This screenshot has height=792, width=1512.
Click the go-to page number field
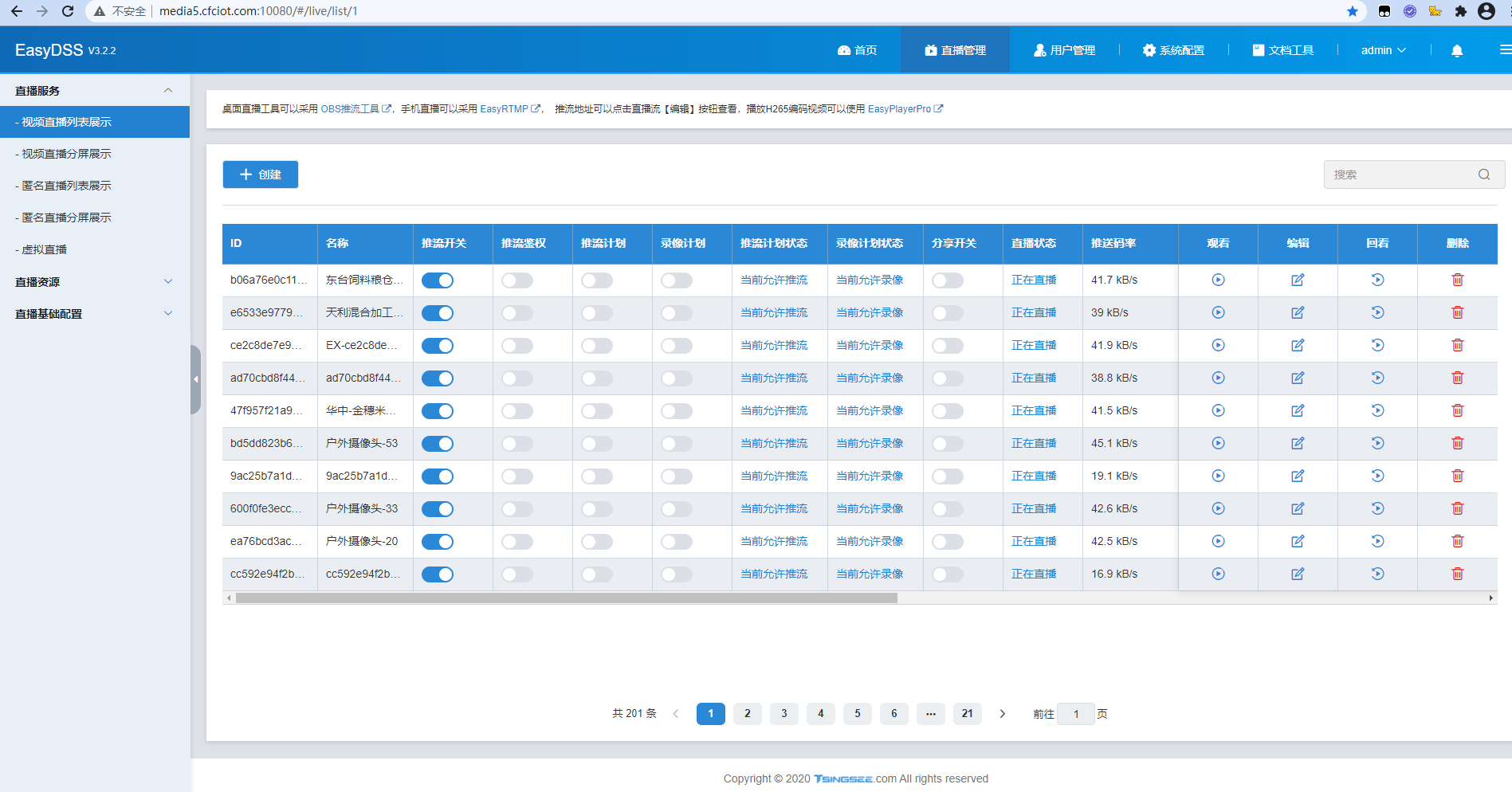coord(1076,714)
